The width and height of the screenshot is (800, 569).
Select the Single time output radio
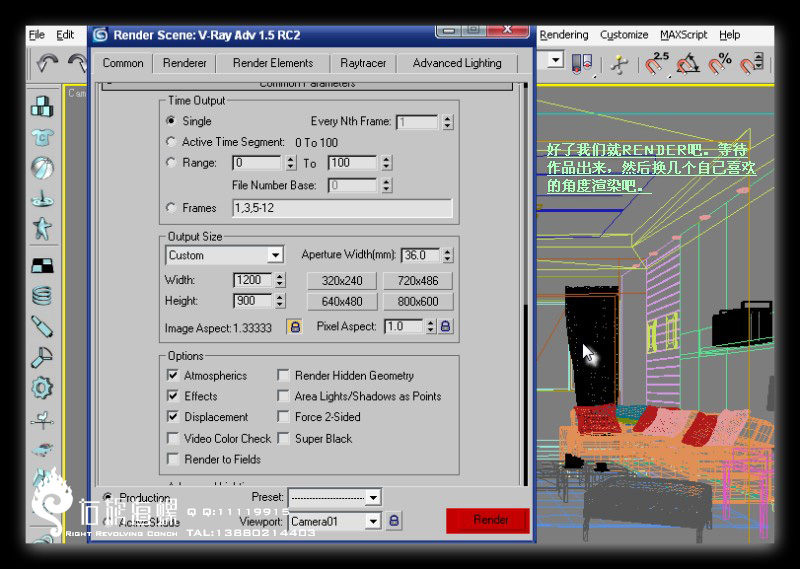(x=171, y=120)
